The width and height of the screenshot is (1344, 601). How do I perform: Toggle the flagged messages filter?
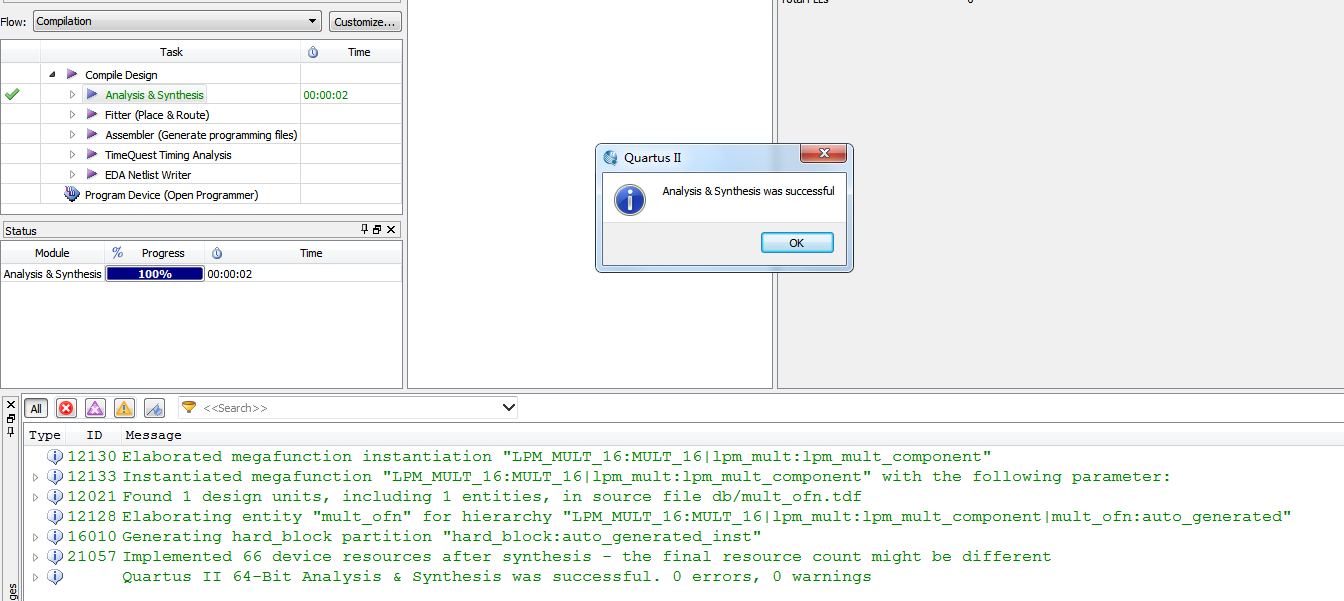click(154, 408)
